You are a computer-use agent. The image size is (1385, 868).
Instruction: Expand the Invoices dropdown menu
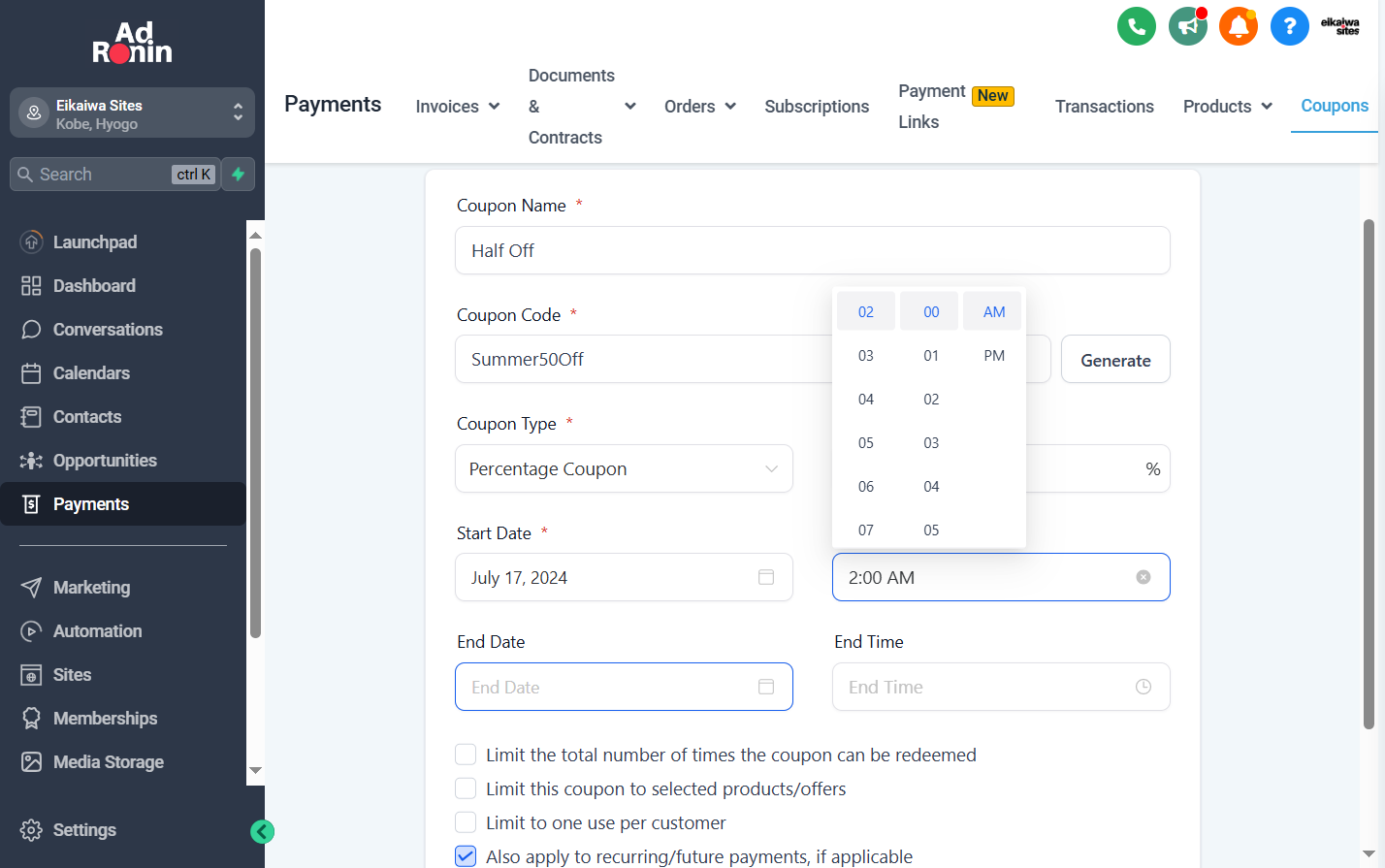(458, 107)
